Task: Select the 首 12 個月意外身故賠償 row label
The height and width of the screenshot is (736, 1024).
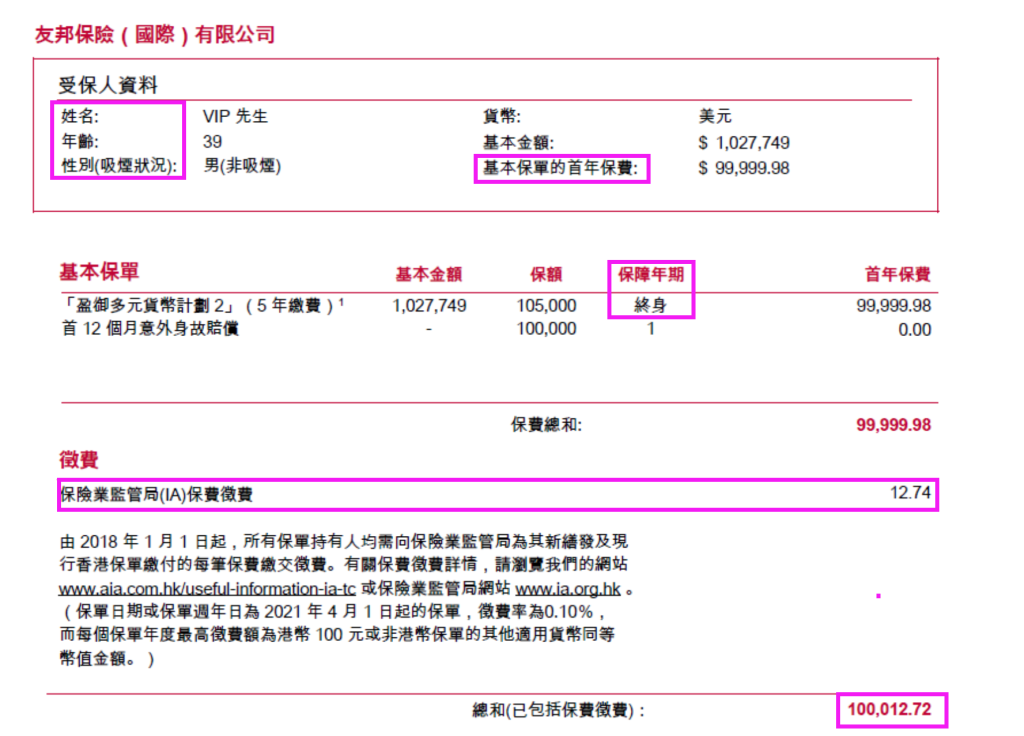Action: coord(150,328)
